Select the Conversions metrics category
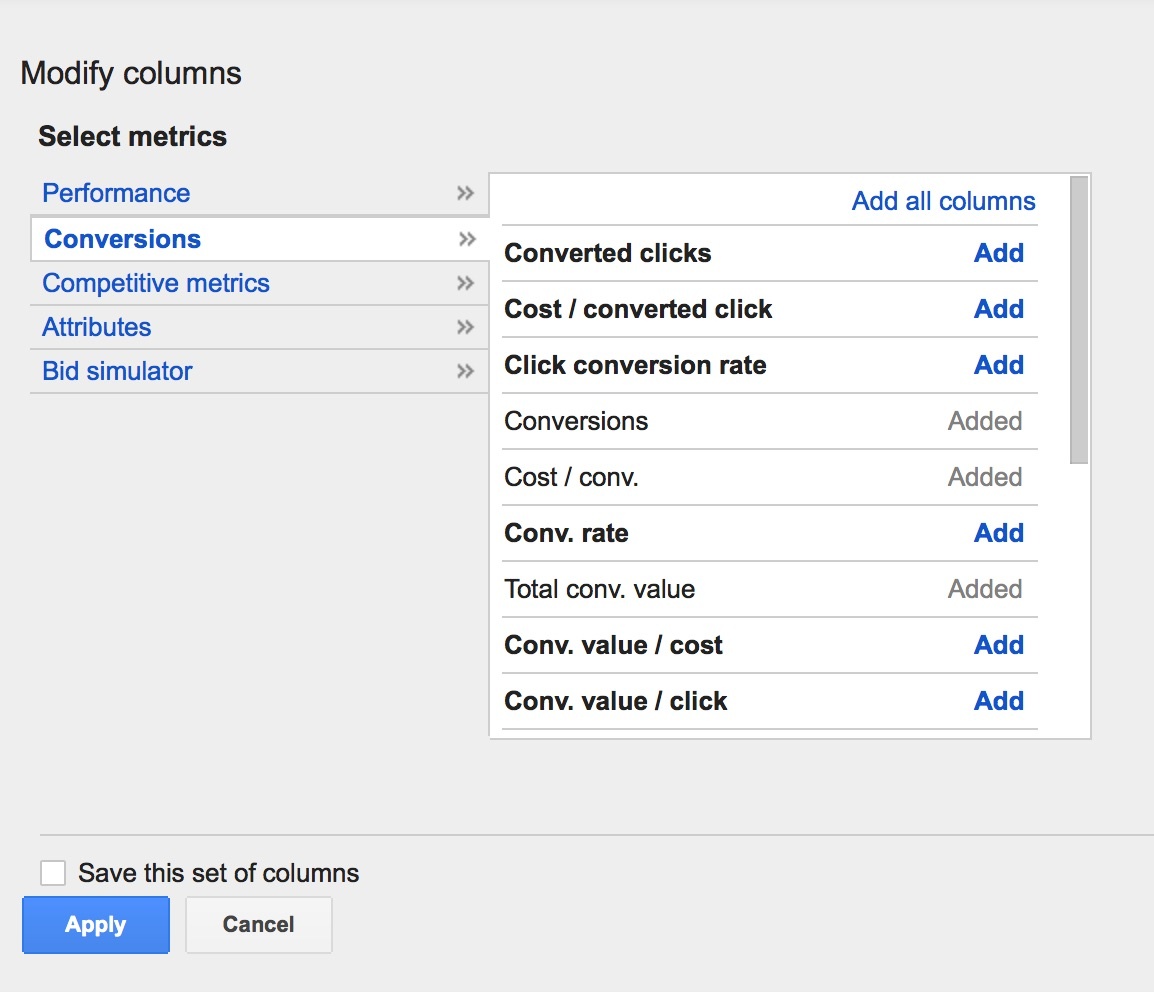Viewport: 1154px width, 992px height. 121,239
